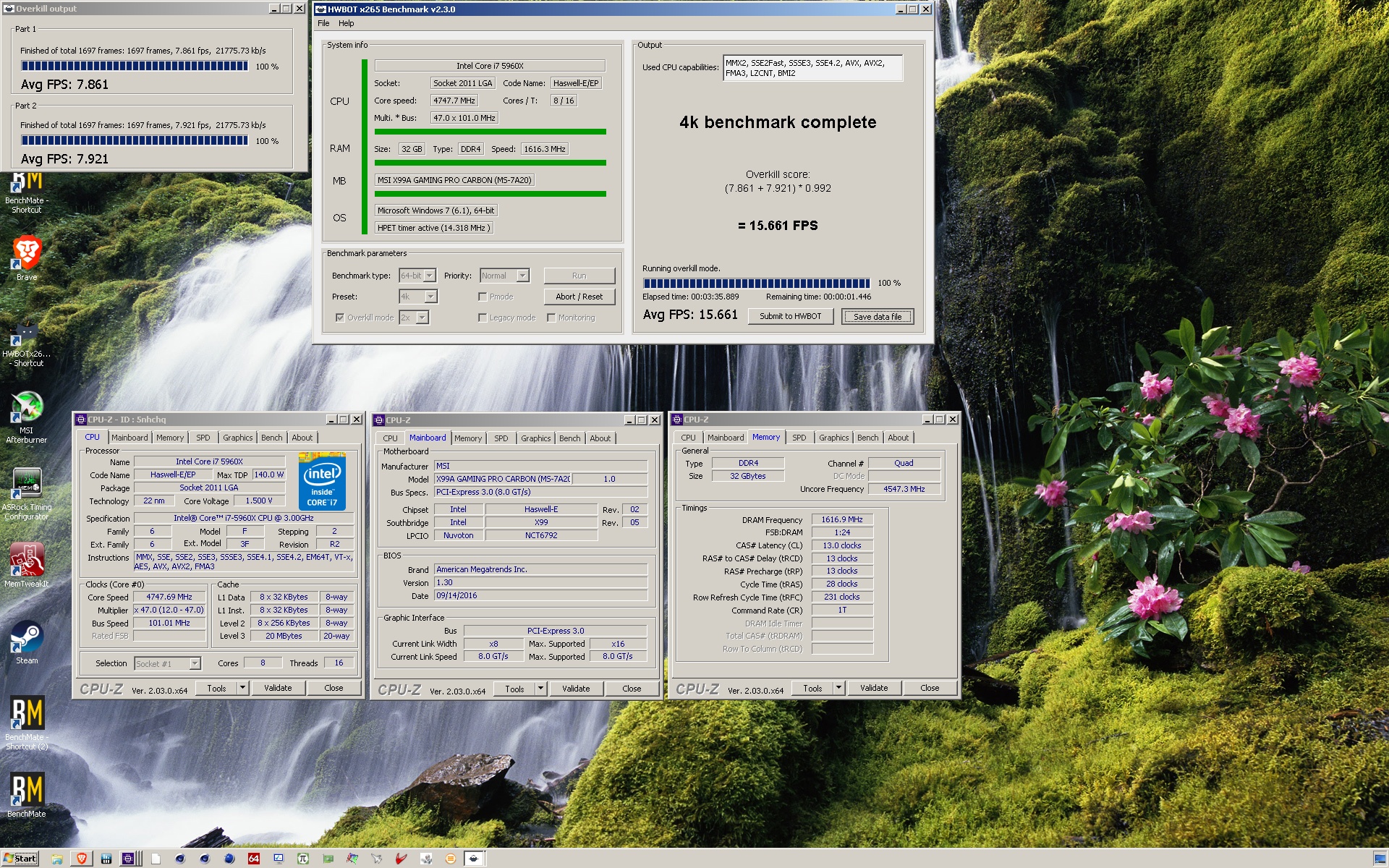Toggle the Legacy mode checkbox

click(x=483, y=318)
